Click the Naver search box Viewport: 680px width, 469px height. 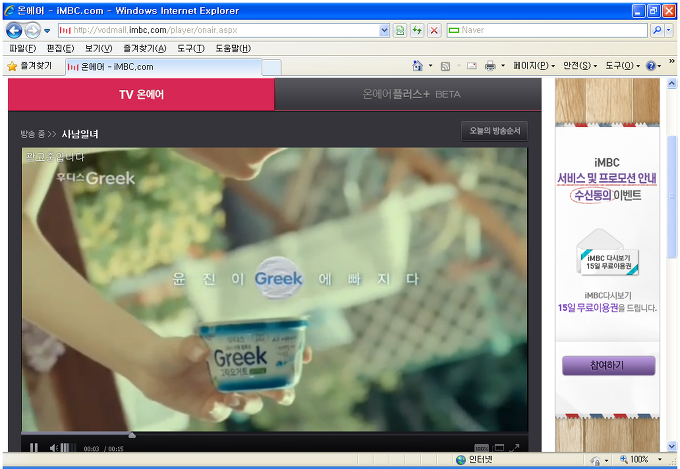click(x=547, y=30)
